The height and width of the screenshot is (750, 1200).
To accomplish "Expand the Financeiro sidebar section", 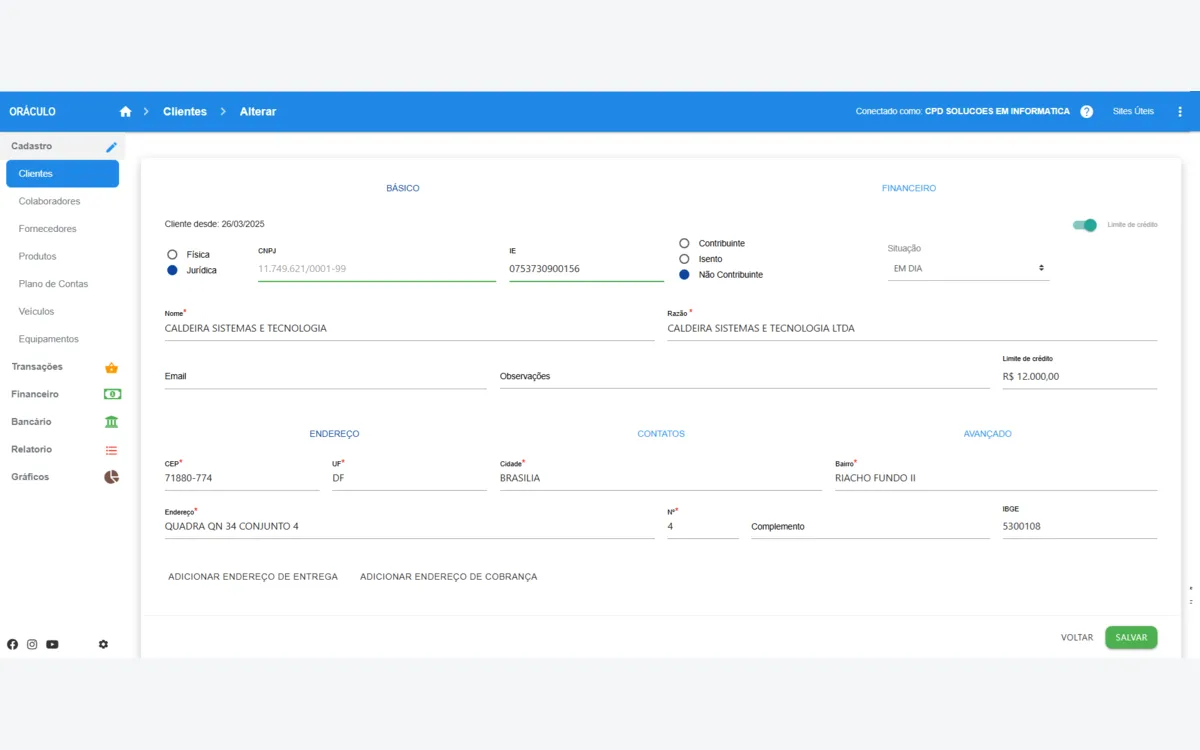I will point(62,394).
